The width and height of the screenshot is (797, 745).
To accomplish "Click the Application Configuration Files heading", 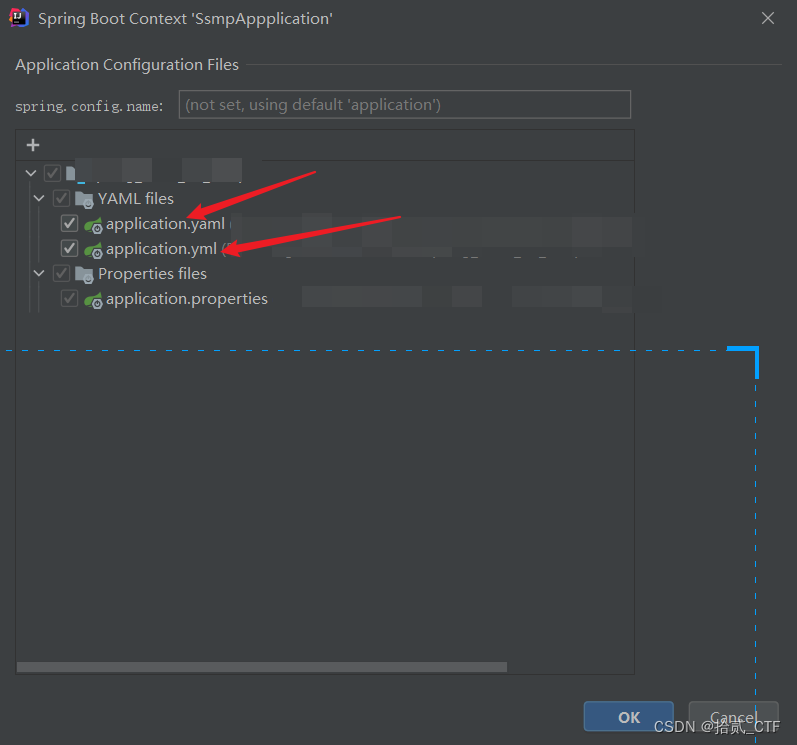I will click(127, 65).
